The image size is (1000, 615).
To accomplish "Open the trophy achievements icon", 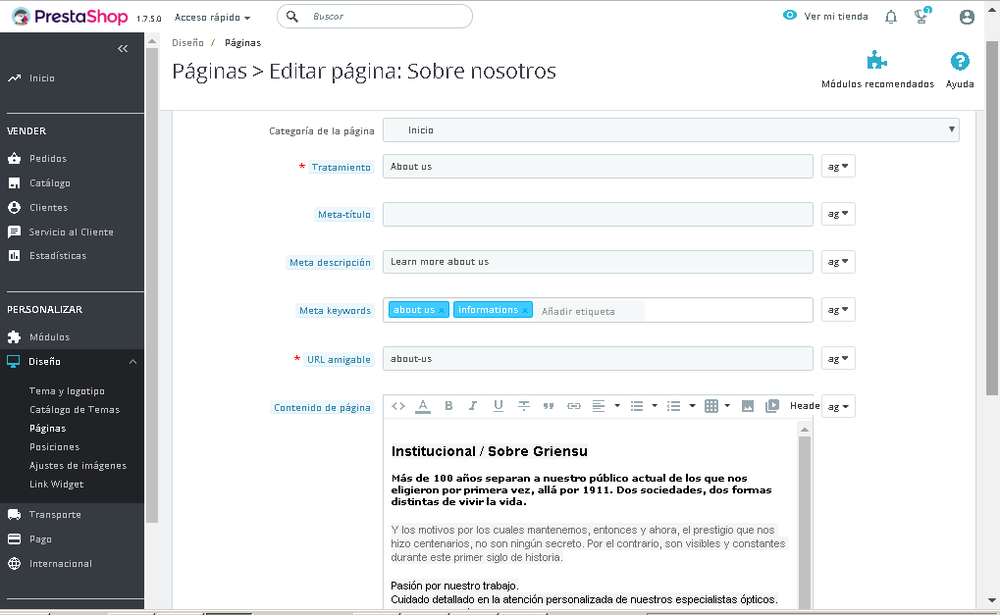I will [922, 15].
